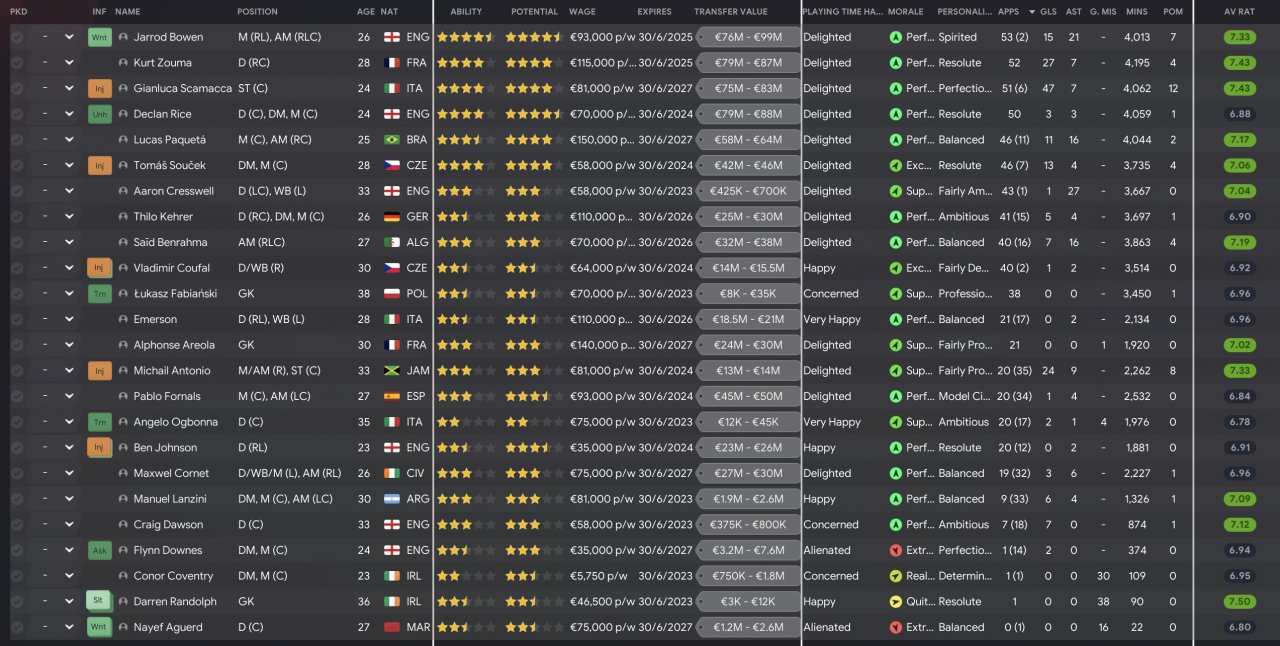Click Darren Randolph's 7.50 average rating pill
The image size is (1280, 646).
pyautogui.click(x=1238, y=601)
